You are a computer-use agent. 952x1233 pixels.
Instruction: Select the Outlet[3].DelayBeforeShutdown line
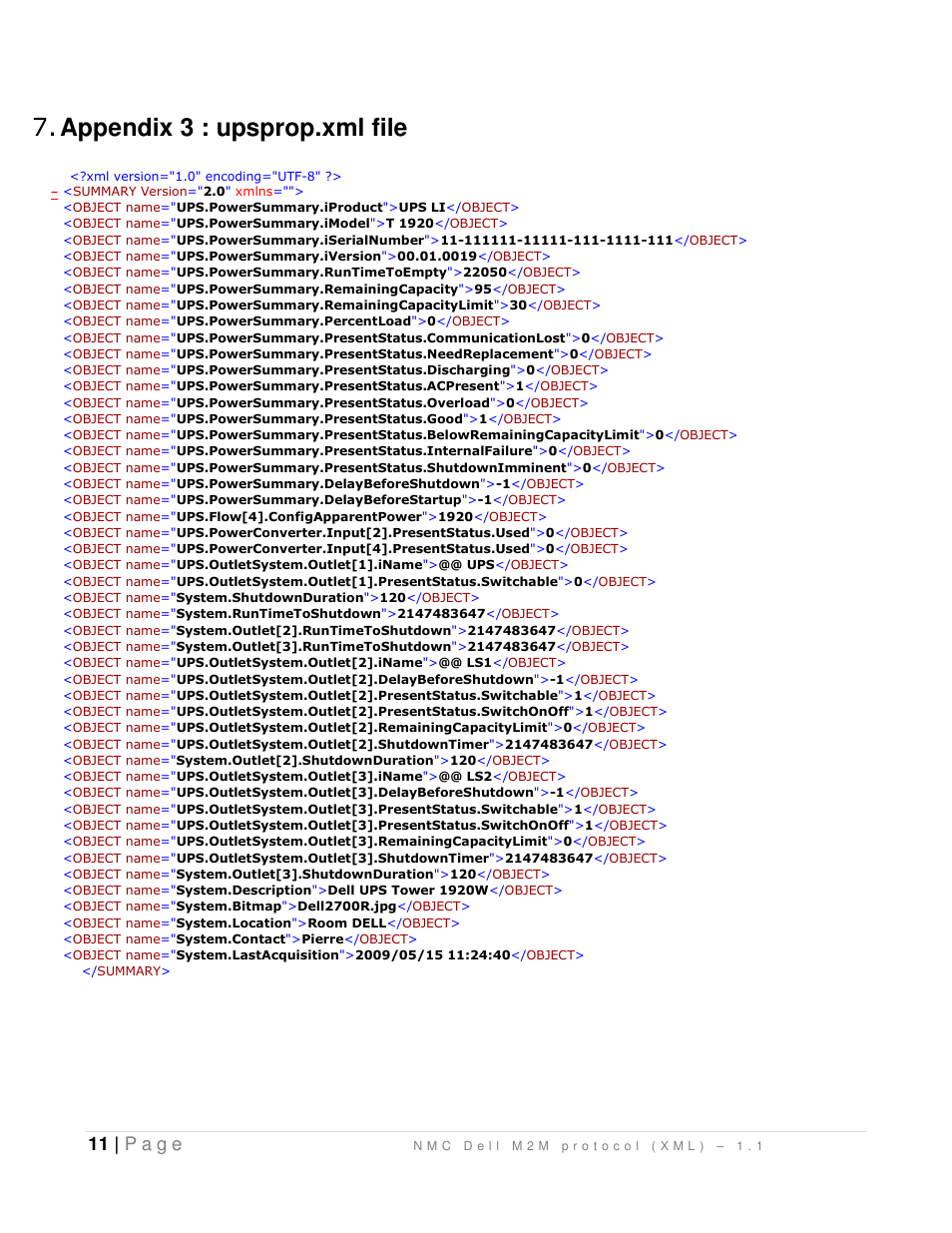click(x=351, y=793)
